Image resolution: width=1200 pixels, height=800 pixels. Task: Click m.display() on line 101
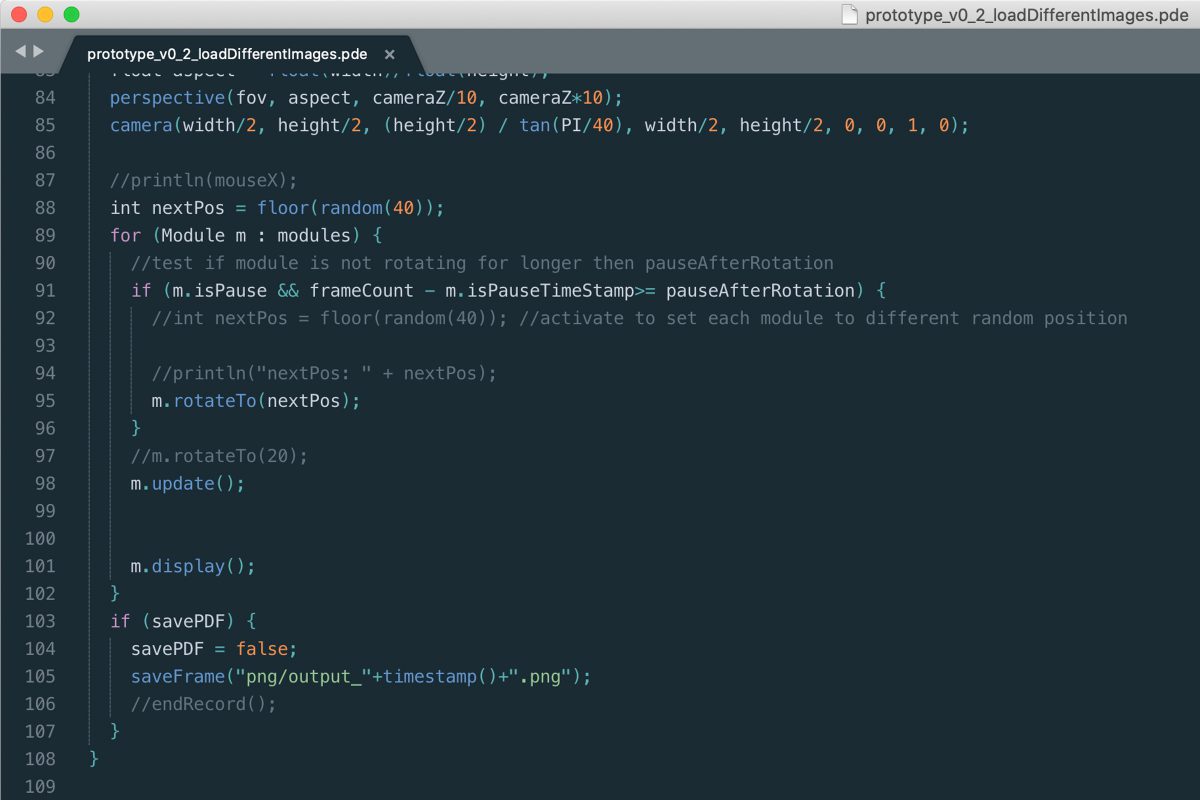tap(192, 566)
